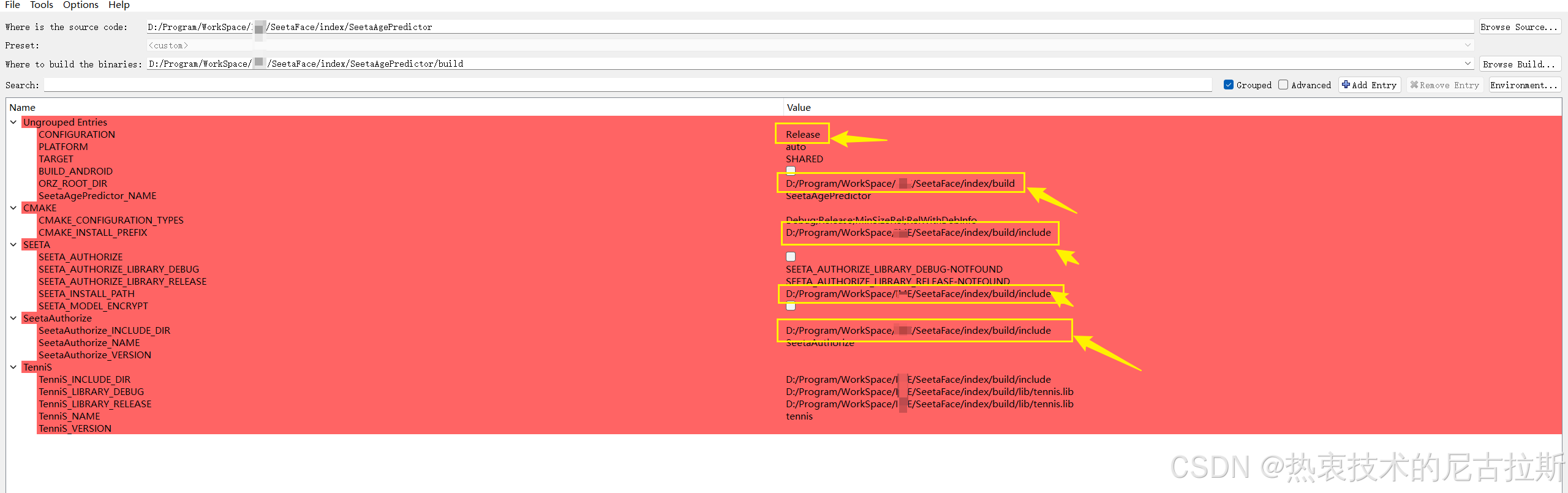Click the TenniS_INCLUDE_DIR path value
The height and width of the screenshot is (493, 1568).
click(918, 379)
